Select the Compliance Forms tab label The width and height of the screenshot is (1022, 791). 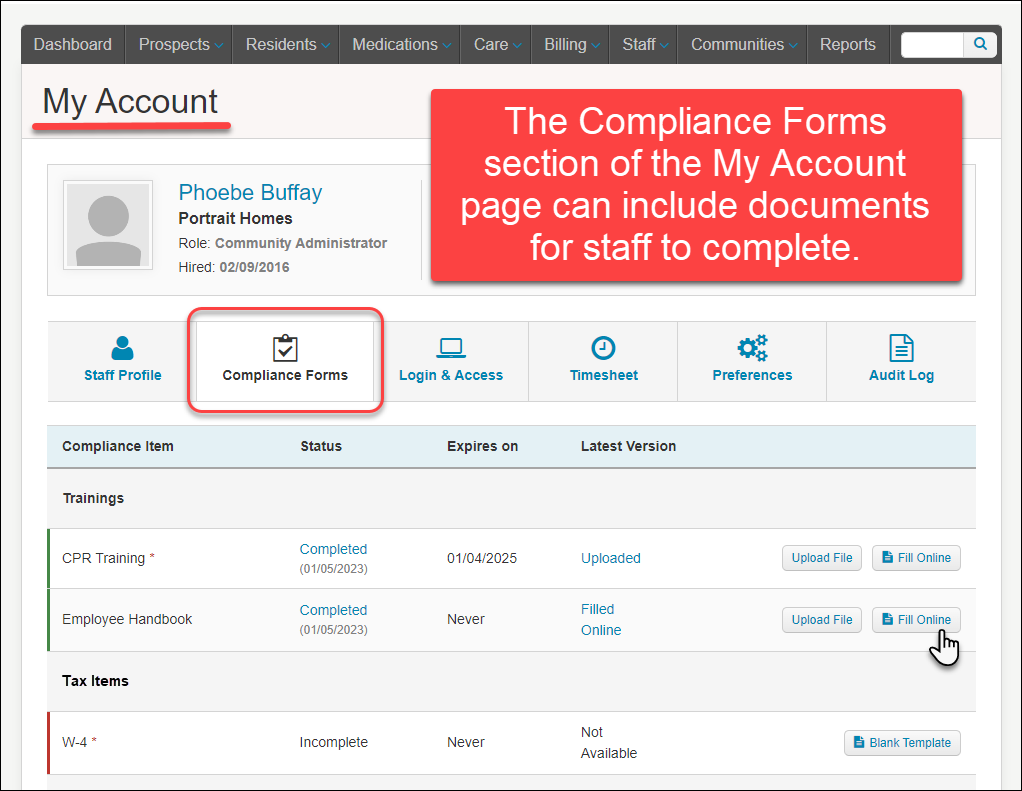pos(285,375)
